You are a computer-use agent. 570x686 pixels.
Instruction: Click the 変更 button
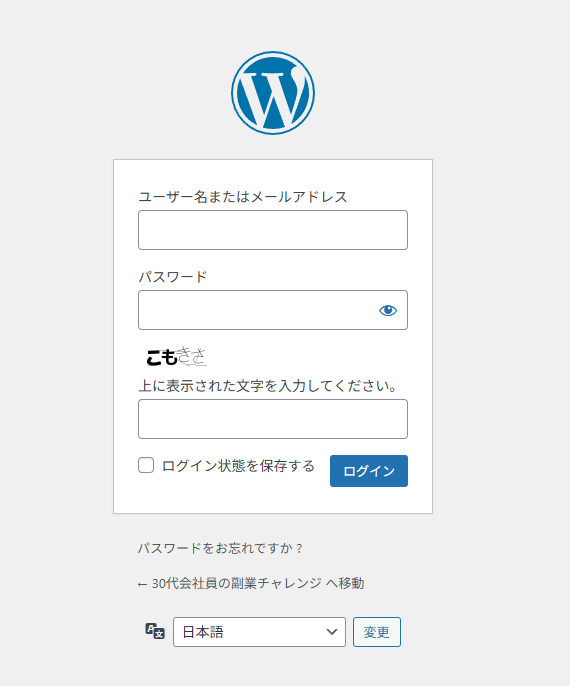[x=377, y=632]
